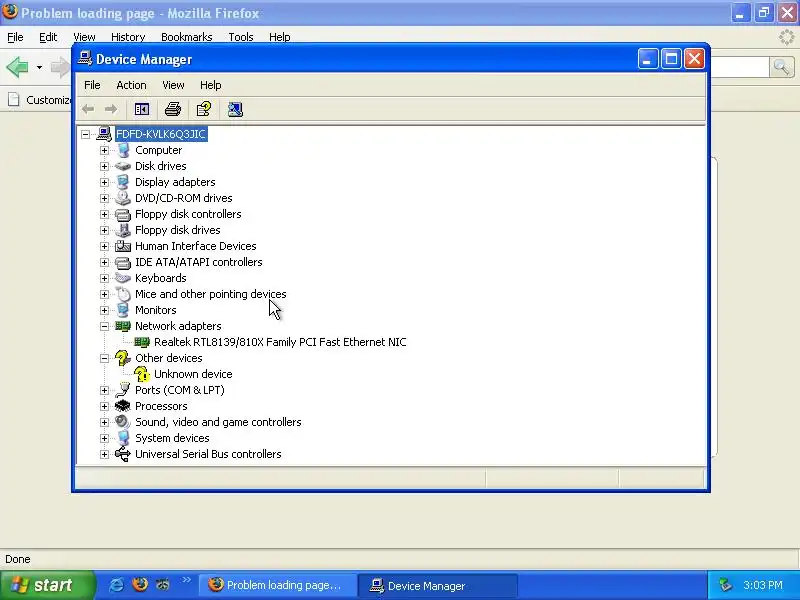Toggle the console tree pane toolbar icon

(141, 109)
